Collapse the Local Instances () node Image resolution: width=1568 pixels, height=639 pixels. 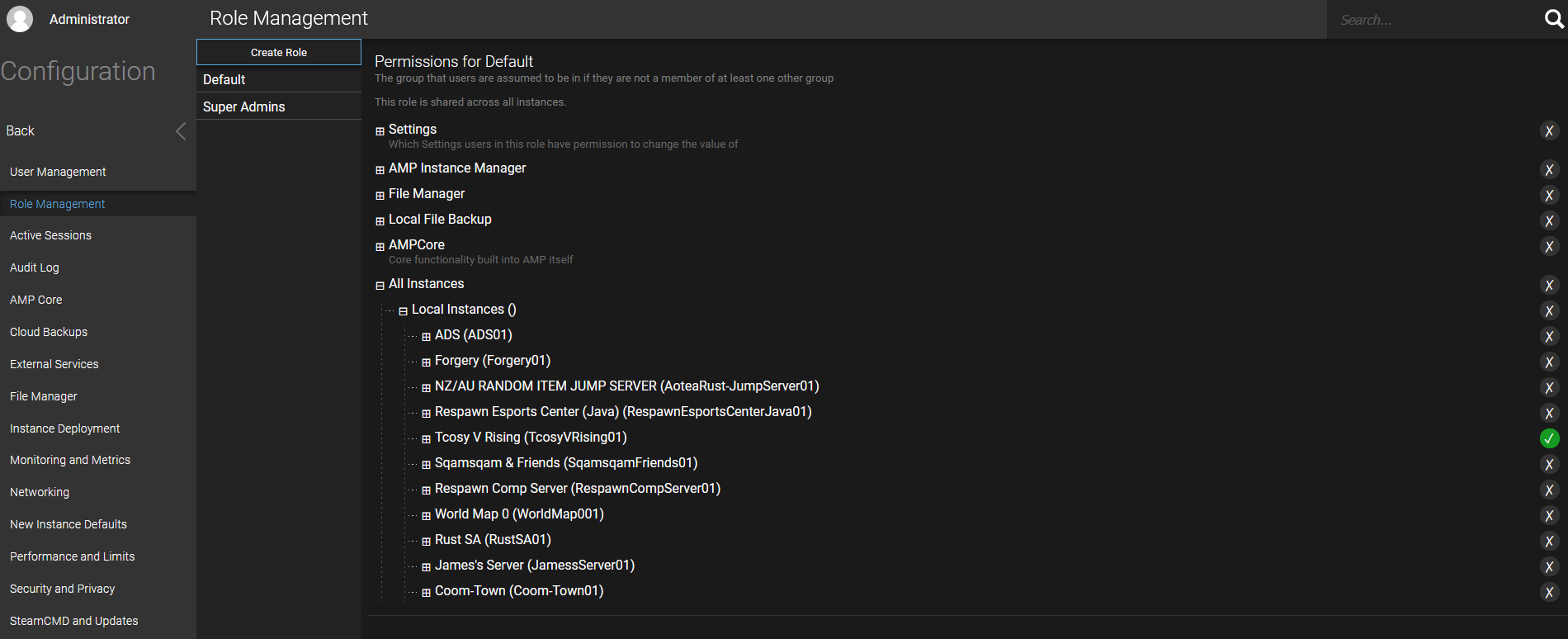pos(403,311)
